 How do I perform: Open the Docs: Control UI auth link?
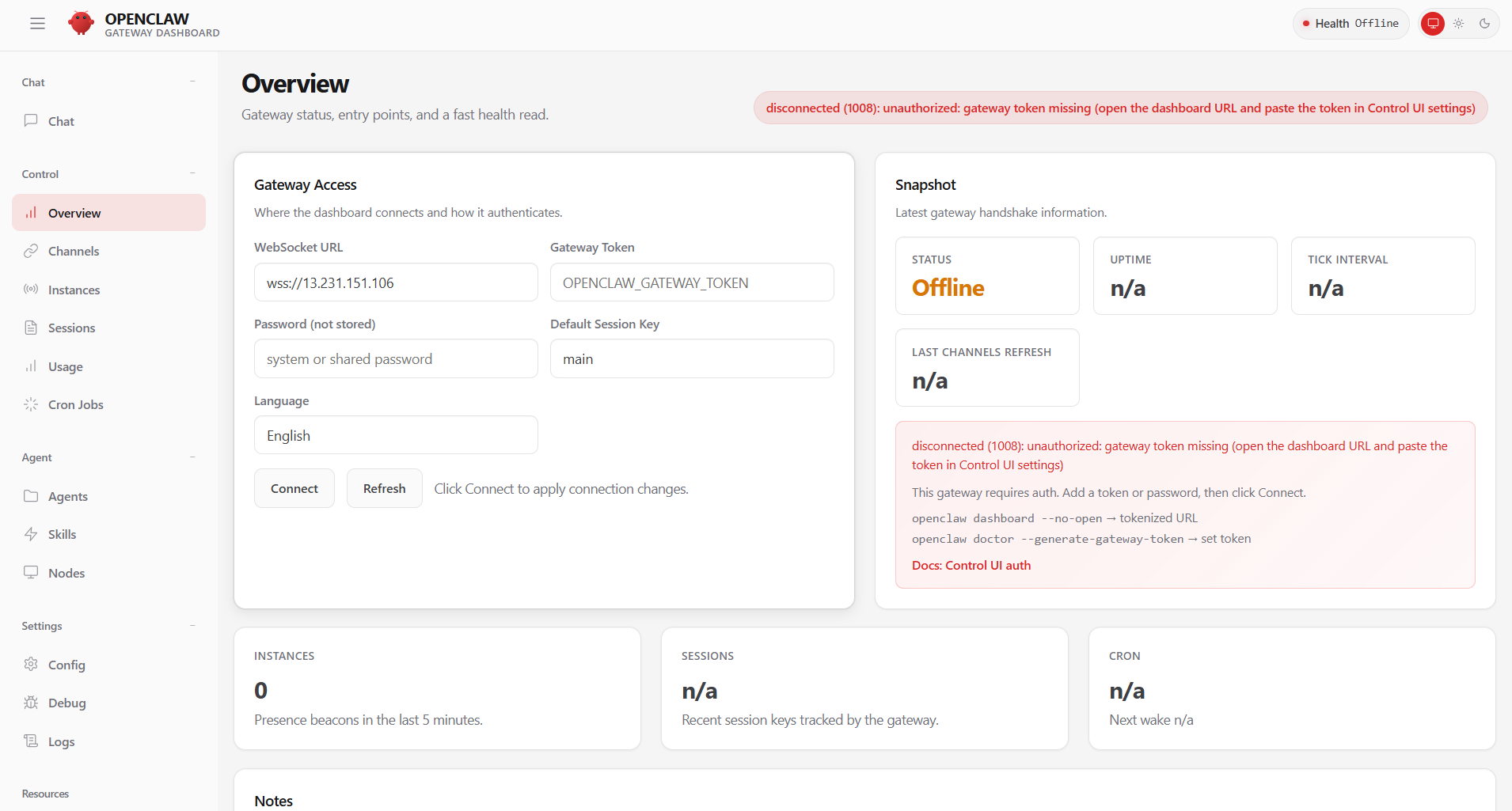click(x=971, y=566)
